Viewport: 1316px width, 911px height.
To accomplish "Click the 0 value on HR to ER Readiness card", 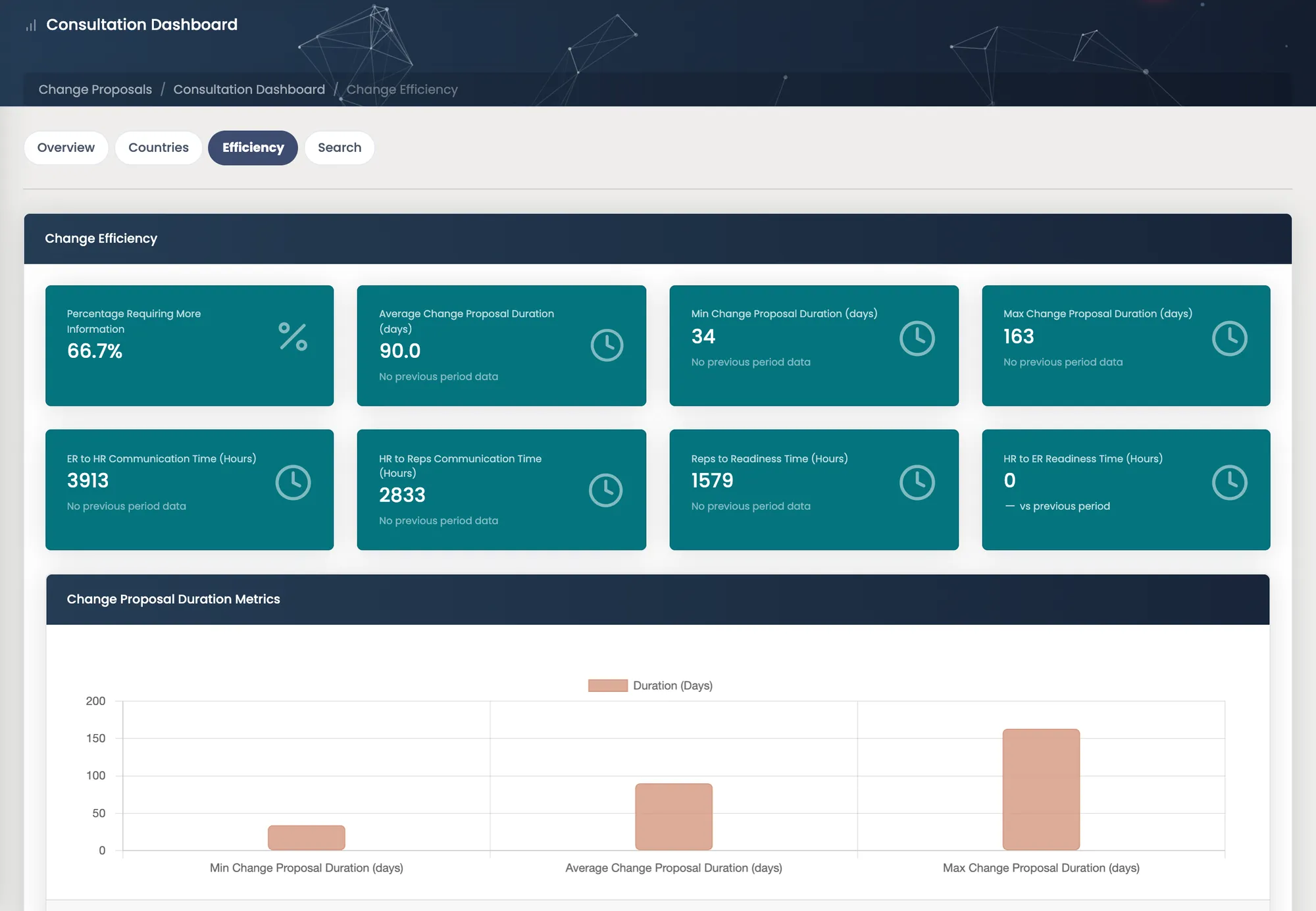I will click(x=1009, y=481).
